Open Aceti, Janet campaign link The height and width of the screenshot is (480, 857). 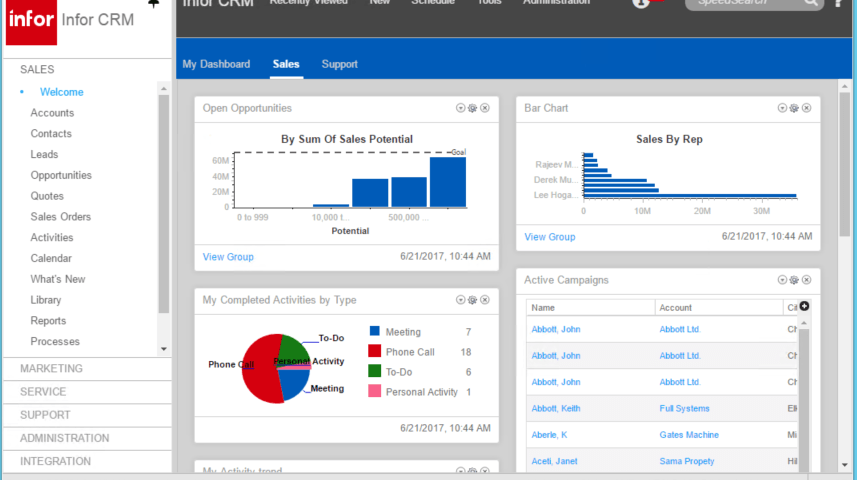point(554,461)
